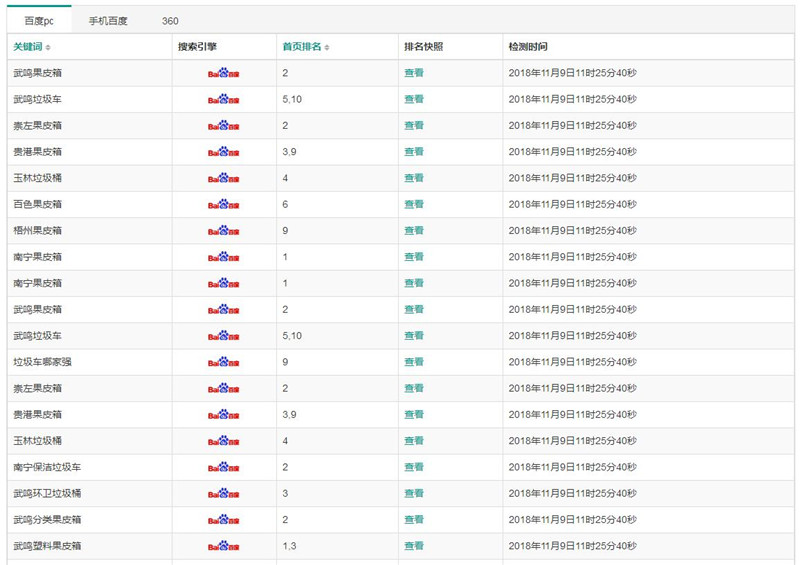Select keyword 梧州果皮箱
Viewport: 800px width, 565px height.
click(x=37, y=230)
